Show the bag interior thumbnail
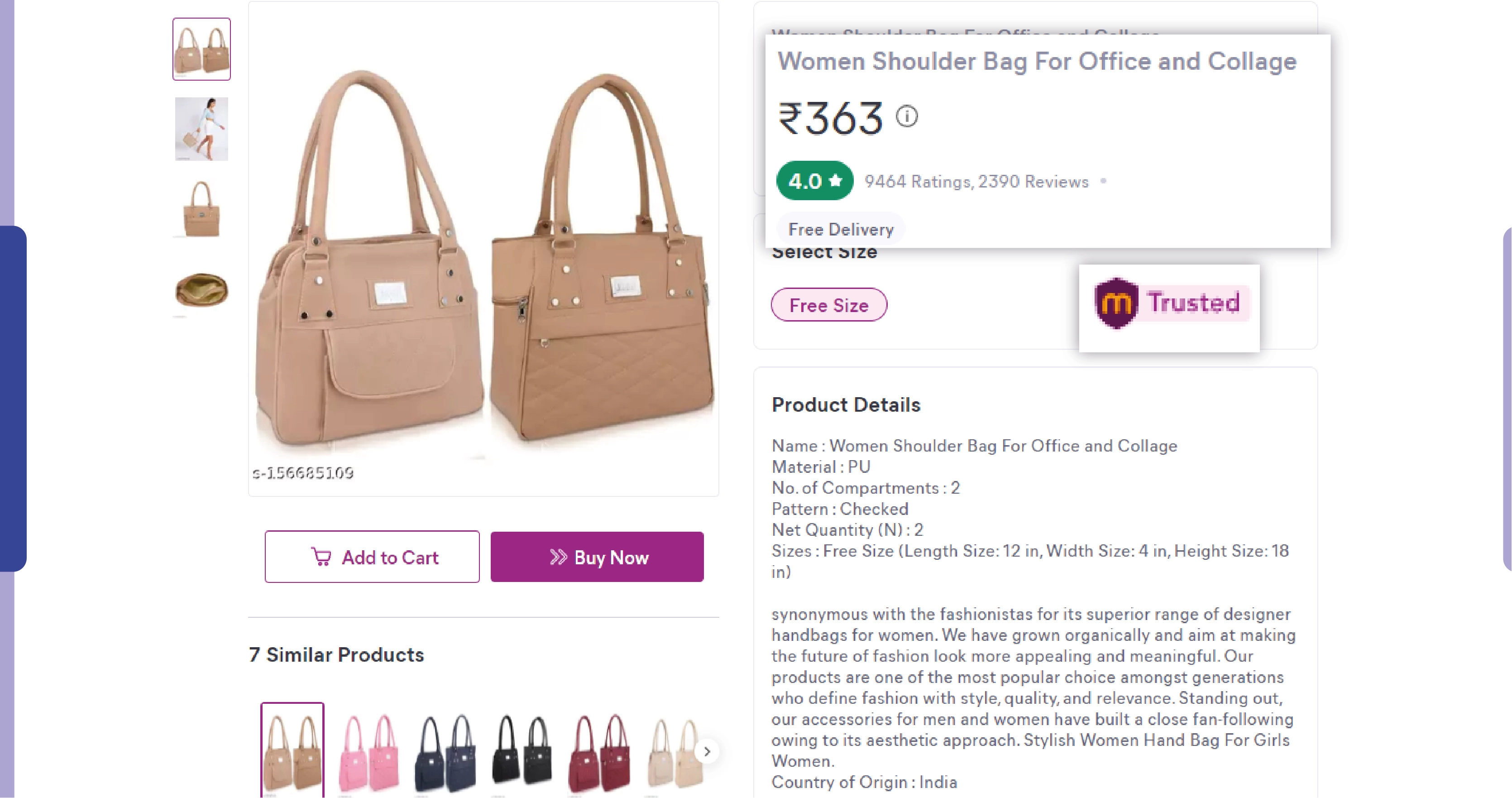 click(x=201, y=290)
